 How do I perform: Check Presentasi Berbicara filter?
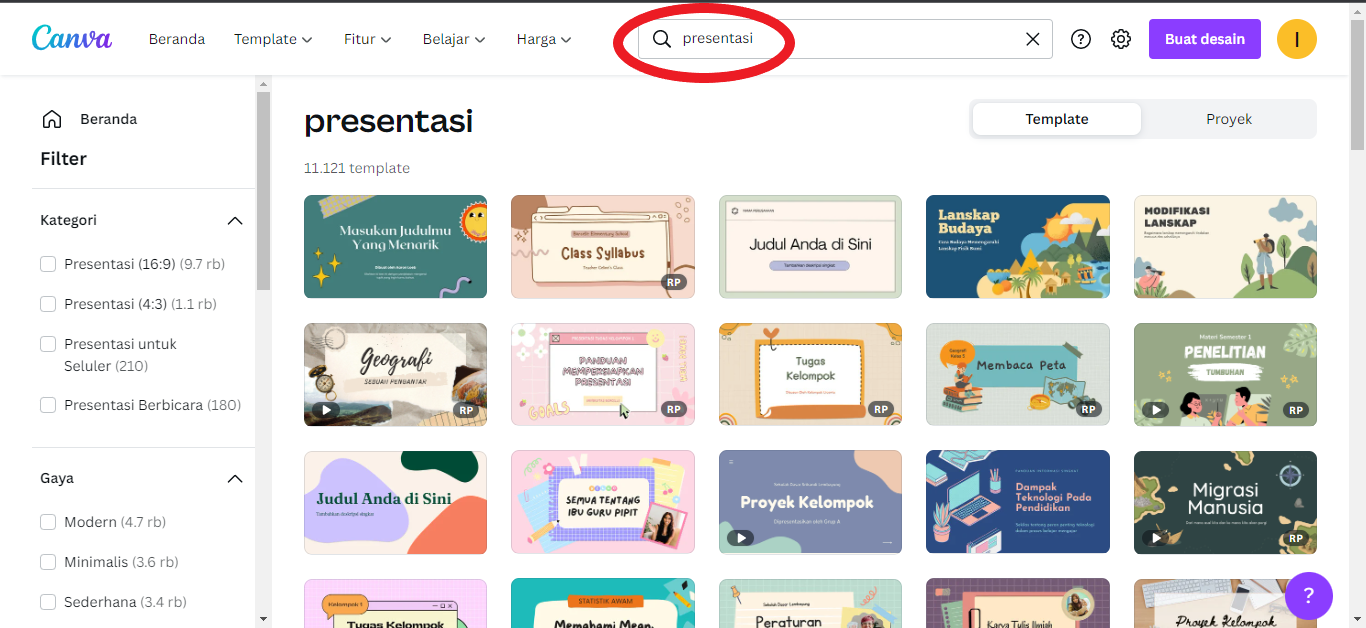(48, 405)
